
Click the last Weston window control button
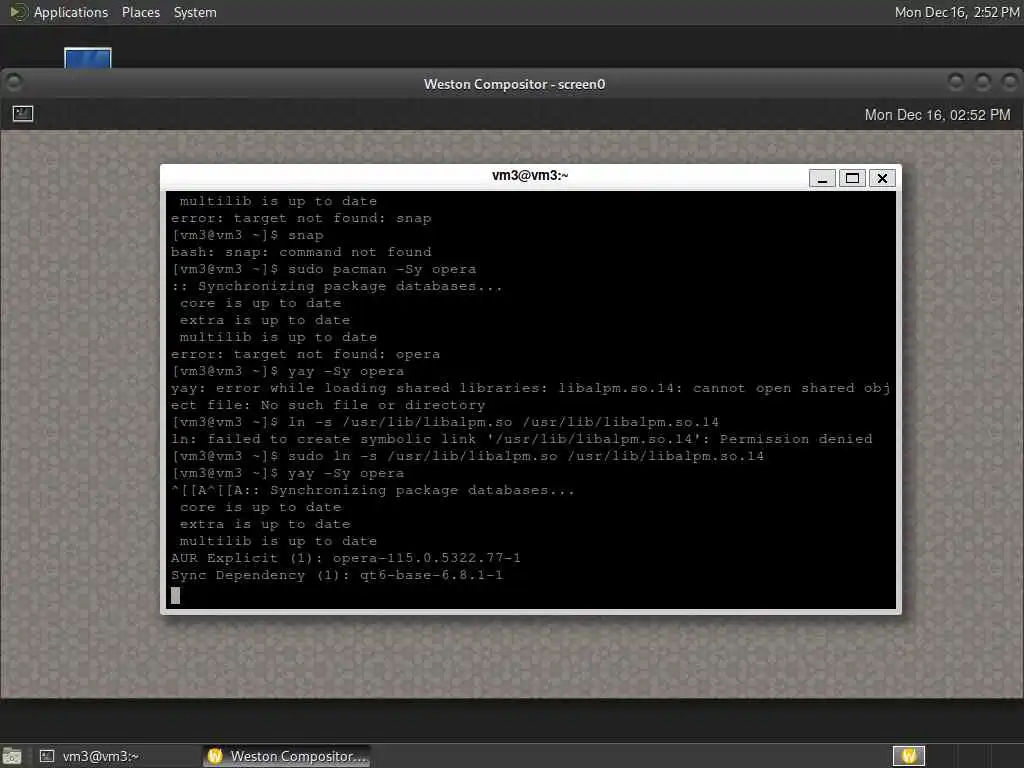pos(1010,82)
